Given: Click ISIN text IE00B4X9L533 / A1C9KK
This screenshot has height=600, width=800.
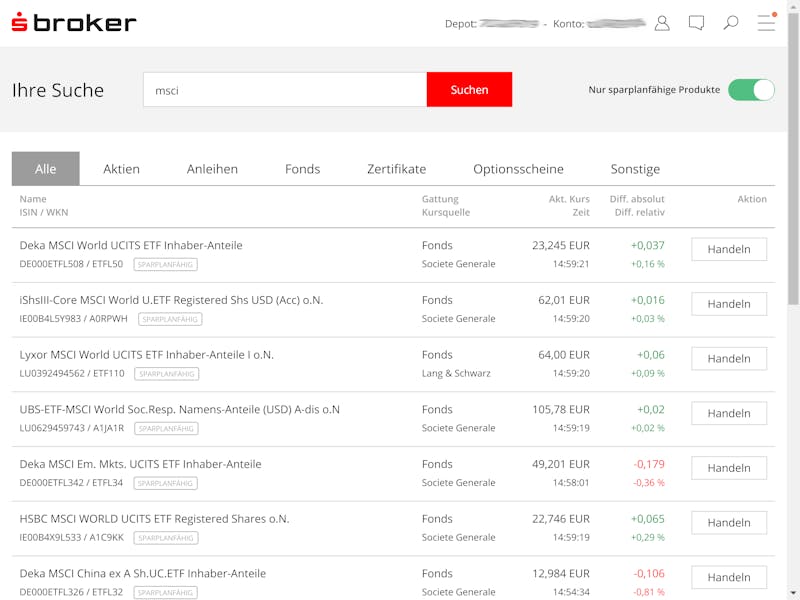Looking at the screenshot, I should click(71, 537).
